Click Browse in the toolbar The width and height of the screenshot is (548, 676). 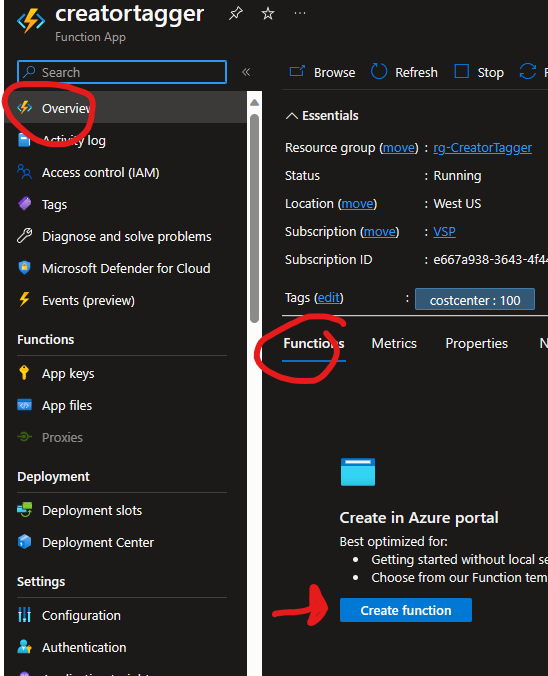[322, 72]
